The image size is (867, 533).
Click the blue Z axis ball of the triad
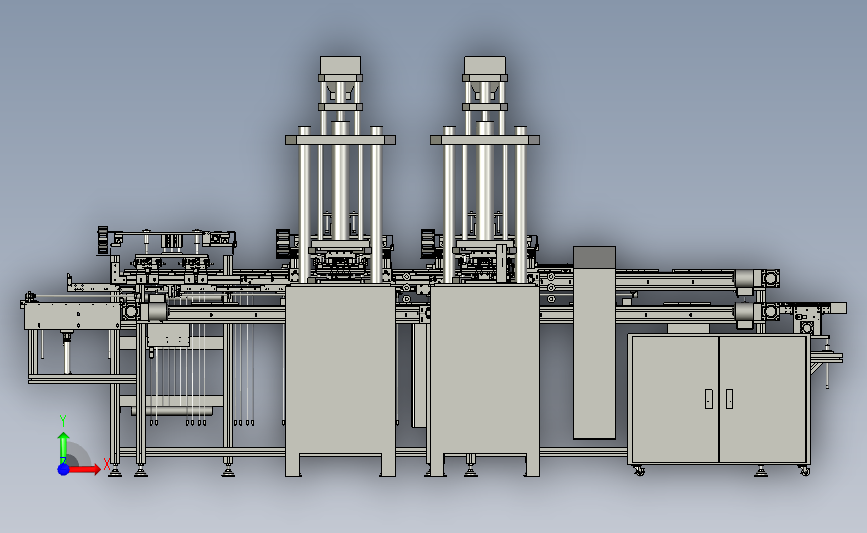point(63,469)
